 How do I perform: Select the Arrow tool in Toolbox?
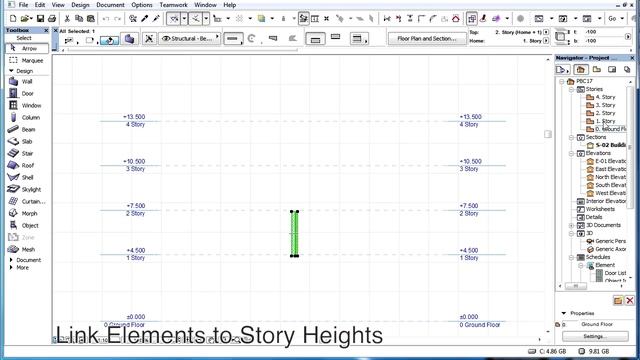coord(27,48)
